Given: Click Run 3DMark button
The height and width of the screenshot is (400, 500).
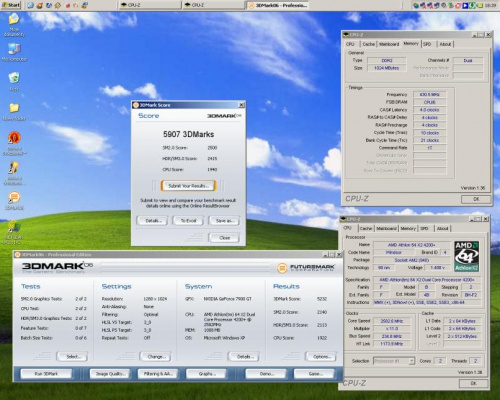Looking at the screenshot, I should click(x=46, y=374).
